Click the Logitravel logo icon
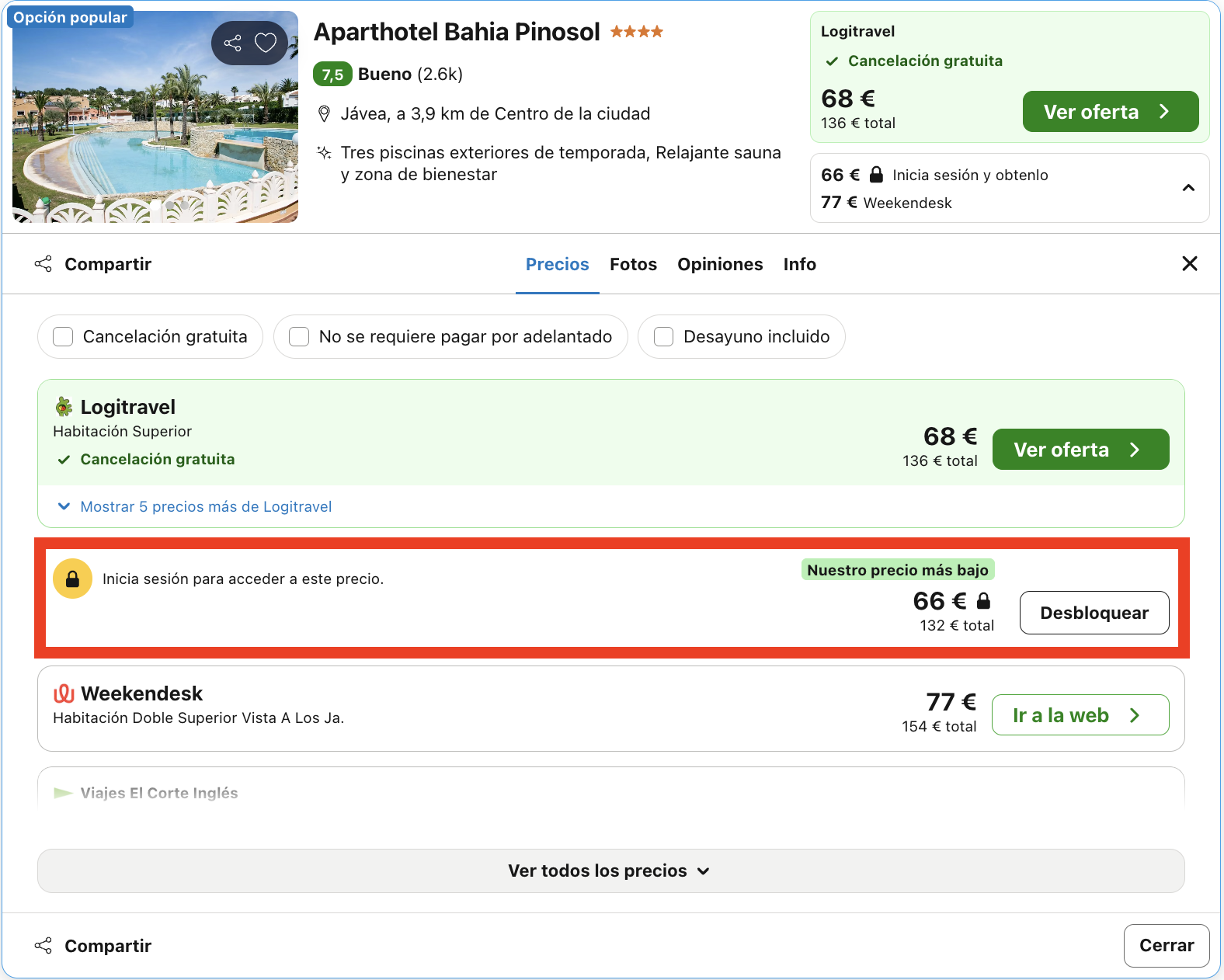Screen dimensions: 1224x980 click(x=64, y=407)
